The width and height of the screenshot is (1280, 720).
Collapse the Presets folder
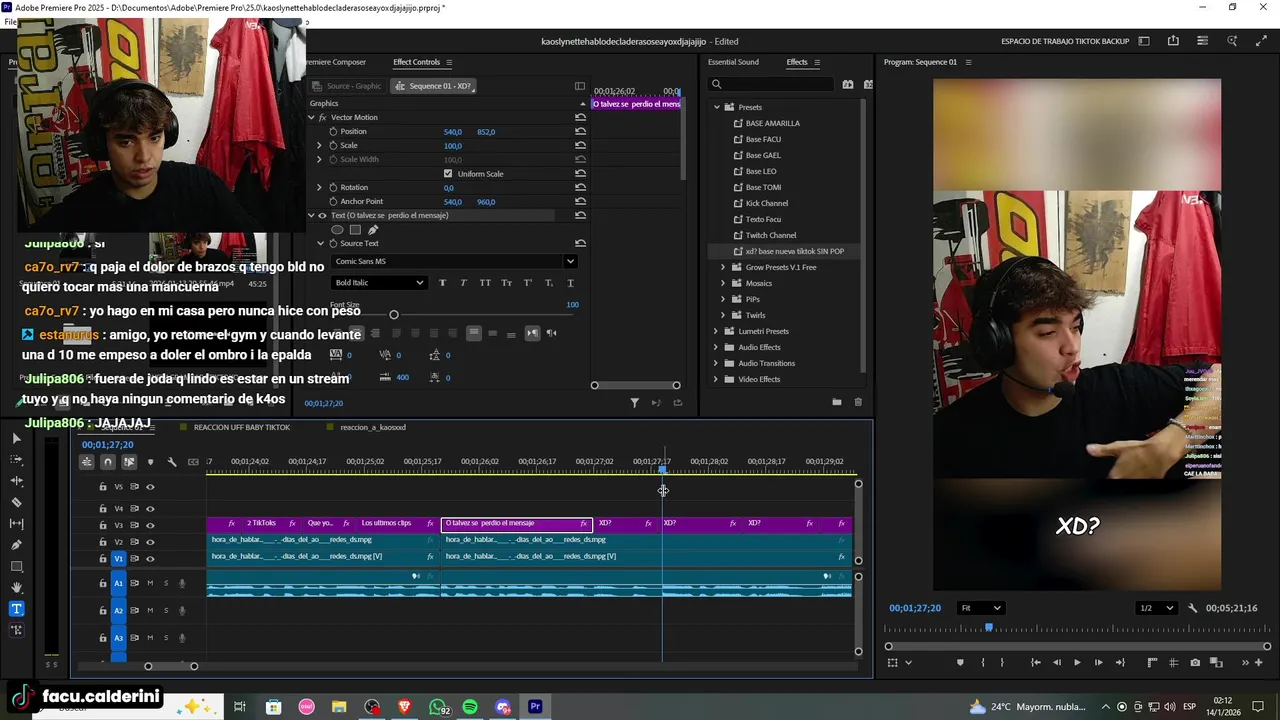point(716,107)
